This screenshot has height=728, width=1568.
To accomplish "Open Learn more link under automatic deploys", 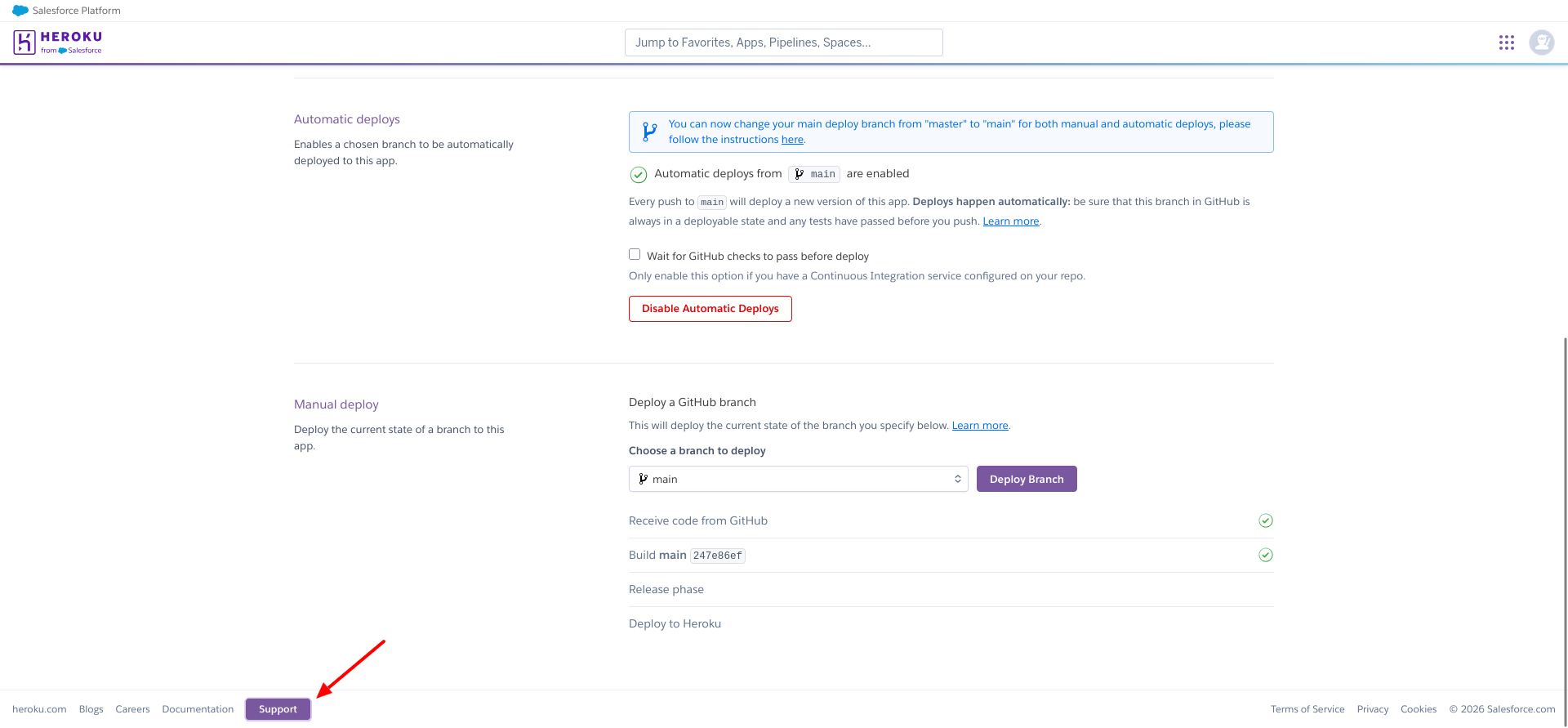I will pos(1011,221).
